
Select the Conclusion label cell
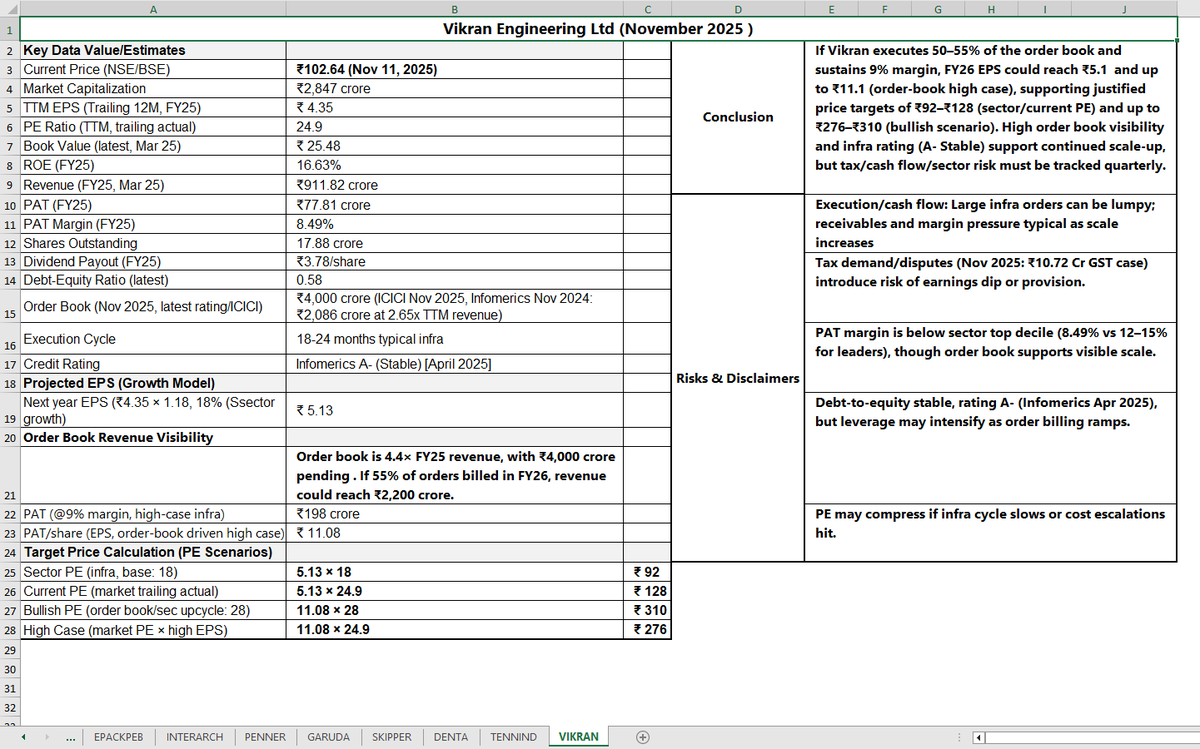[x=738, y=117]
